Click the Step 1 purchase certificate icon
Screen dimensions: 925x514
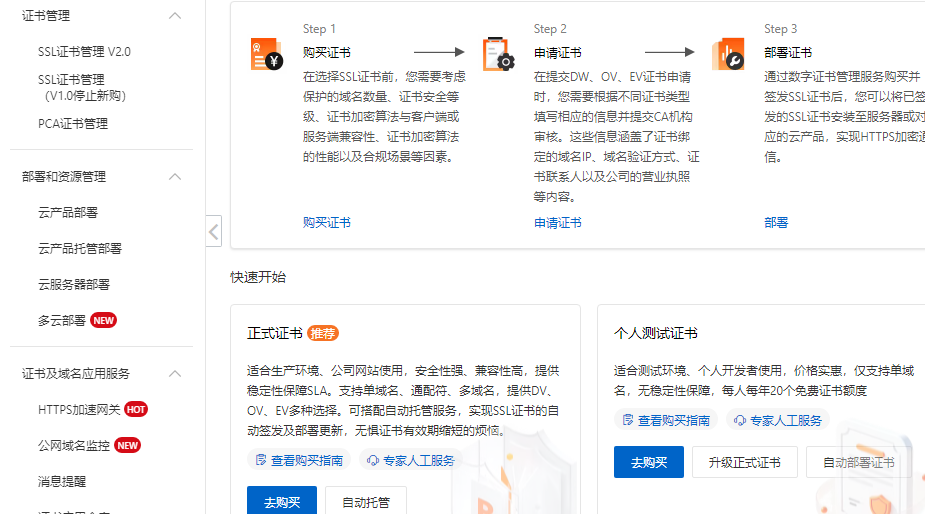click(x=266, y=54)
